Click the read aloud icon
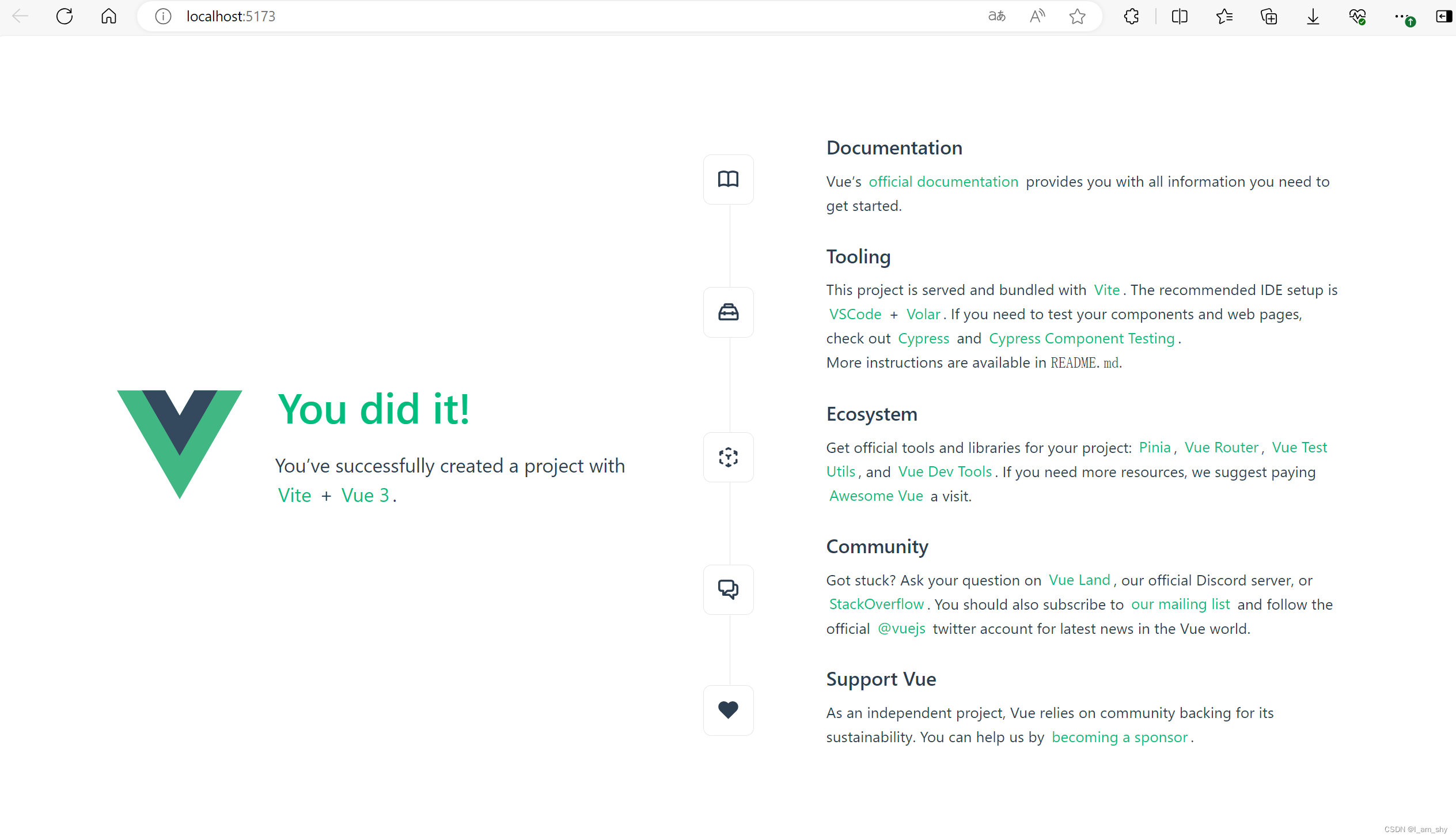This screenshot has height=839, width=1456. (1037, 16)
